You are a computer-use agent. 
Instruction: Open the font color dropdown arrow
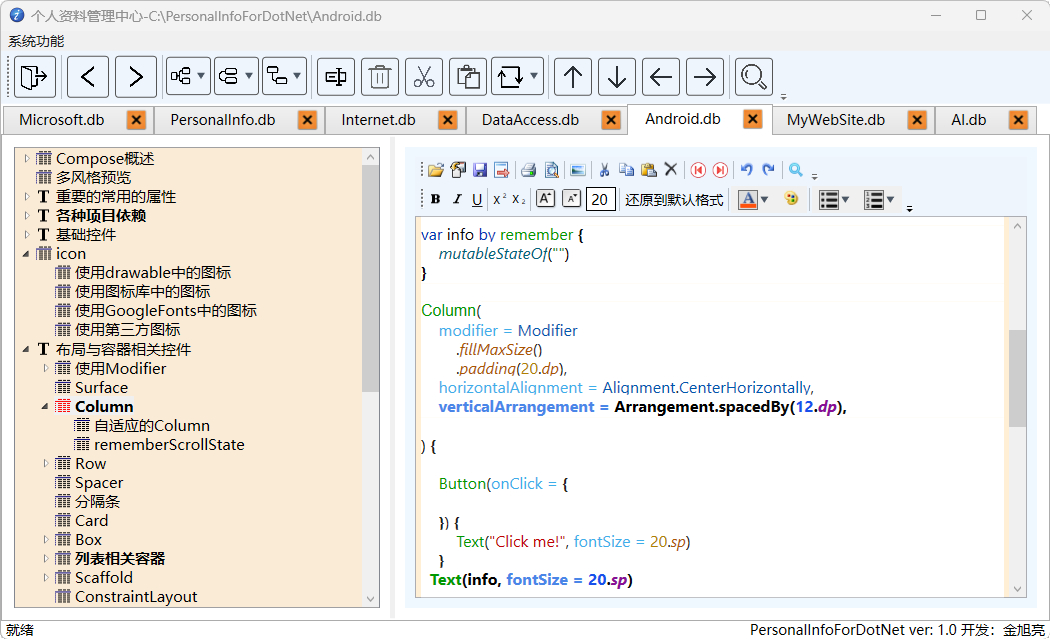coord(764,199)
